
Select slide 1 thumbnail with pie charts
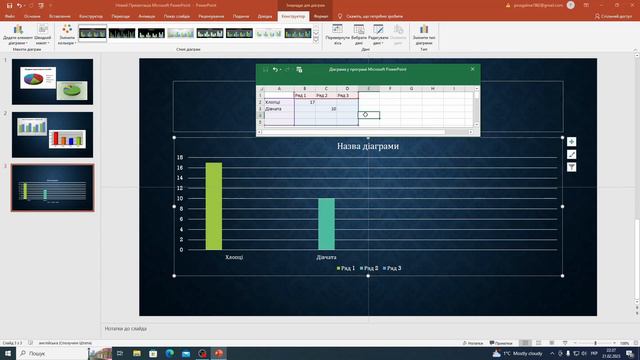click(52, 82)
